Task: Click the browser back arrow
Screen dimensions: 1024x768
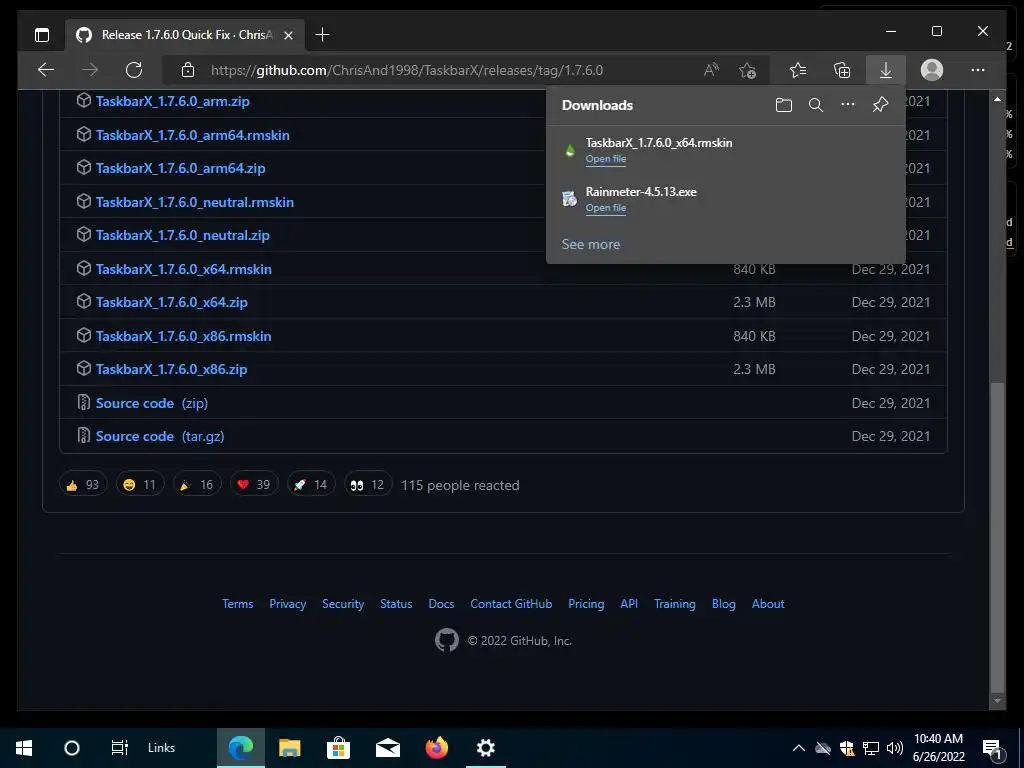Action: coord(46,70)
